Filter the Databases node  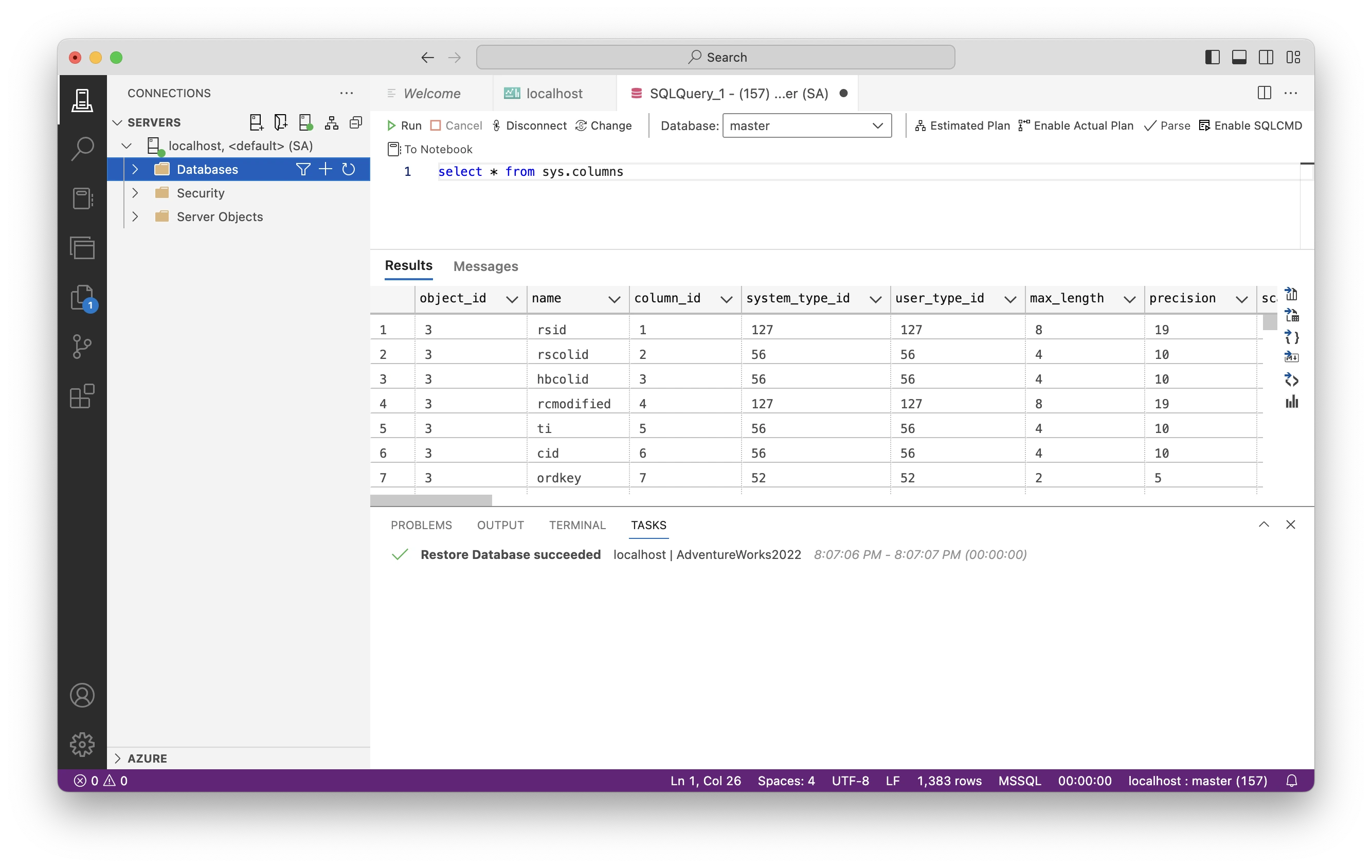(x=303, y=169)
